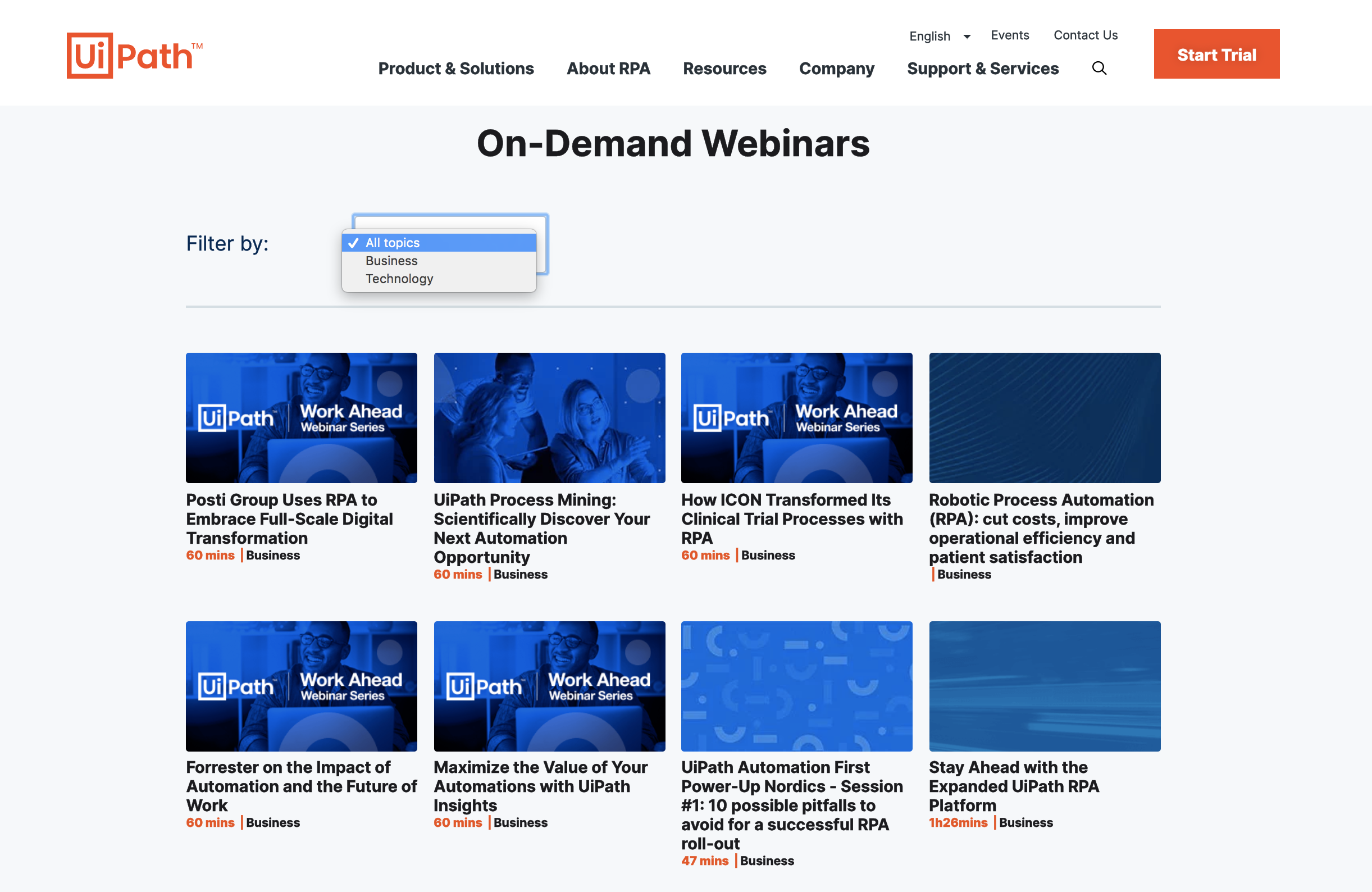This screenshot has width=1372, height=892.
Task: Select Technology filter option
Action: point(439,279)
